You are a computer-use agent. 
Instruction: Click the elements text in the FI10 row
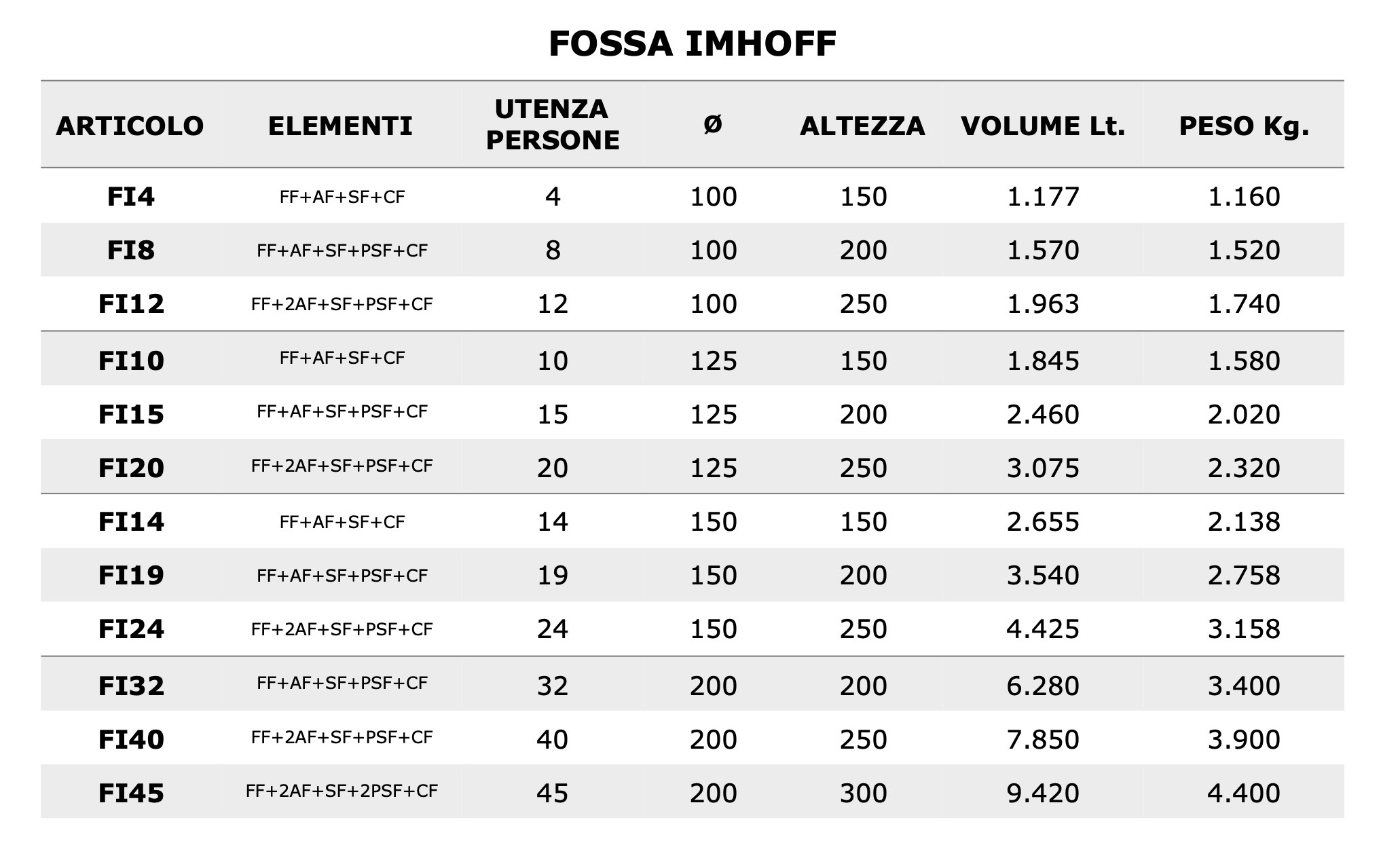click(342, 358)
